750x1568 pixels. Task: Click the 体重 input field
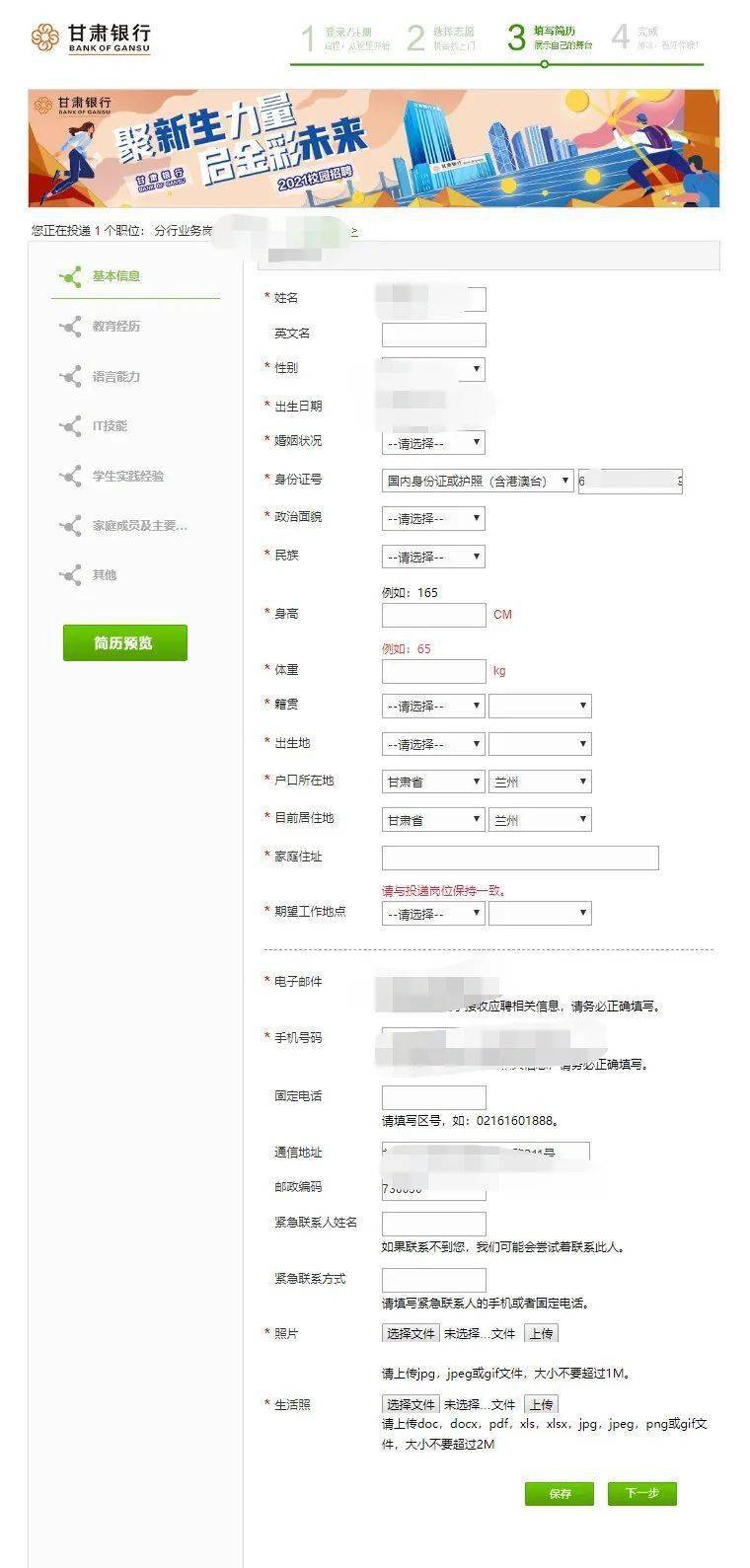(433, 671)
